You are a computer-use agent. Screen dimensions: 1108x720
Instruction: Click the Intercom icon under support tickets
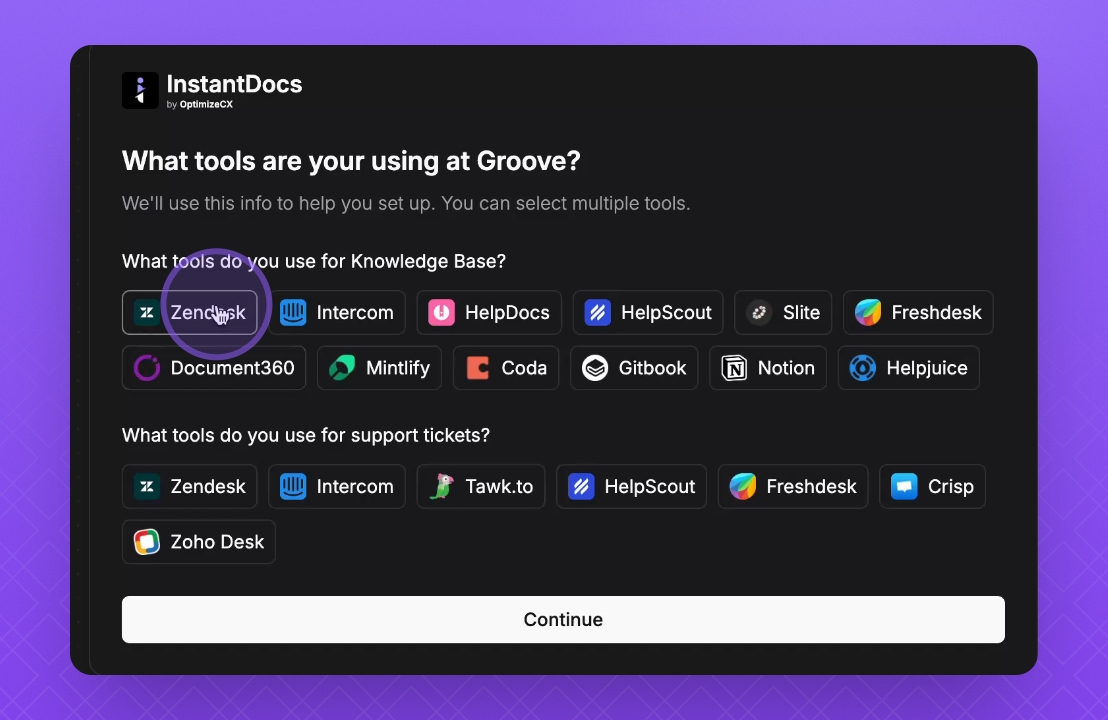click(293, 486)
